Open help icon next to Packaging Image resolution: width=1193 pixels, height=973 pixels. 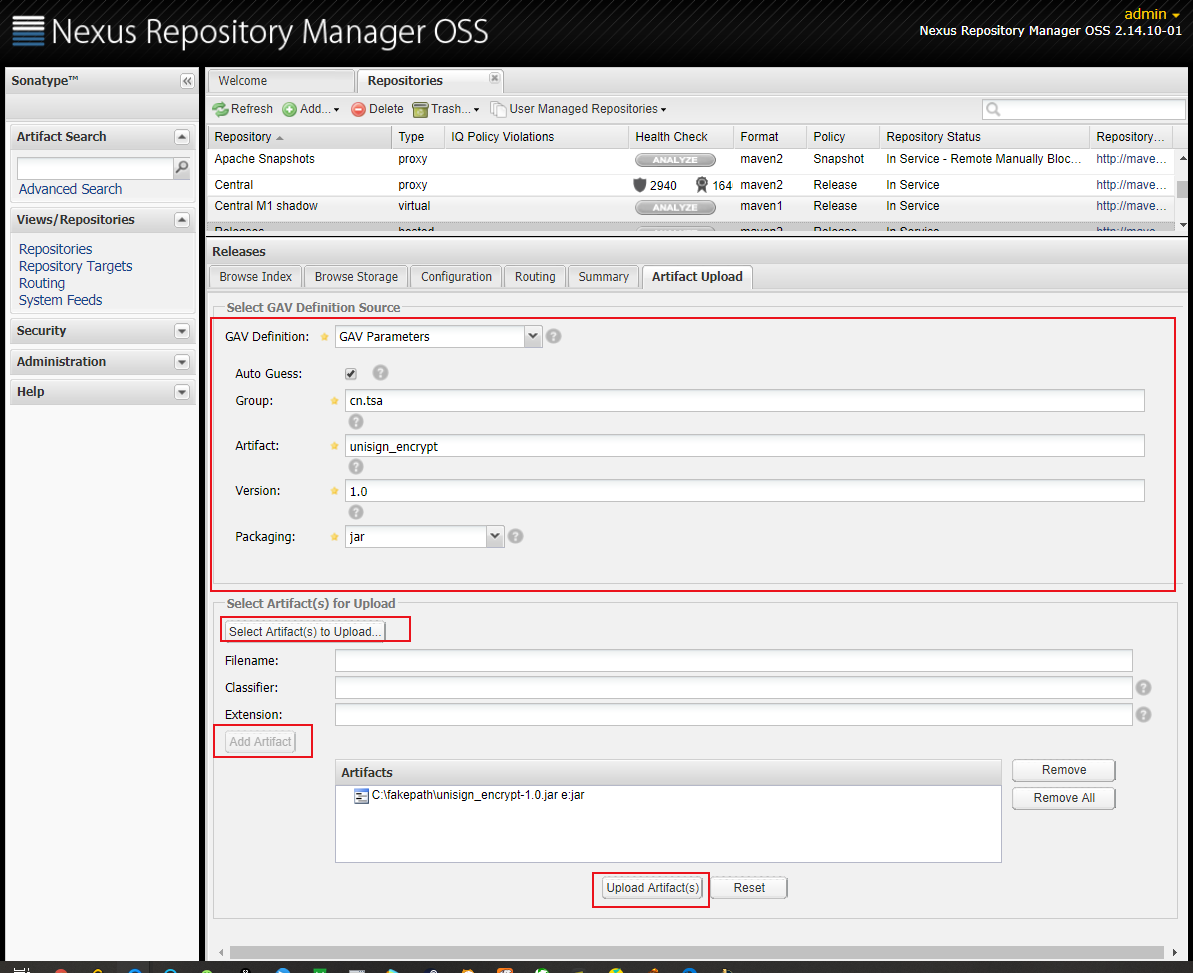click(x=516, y=536)
